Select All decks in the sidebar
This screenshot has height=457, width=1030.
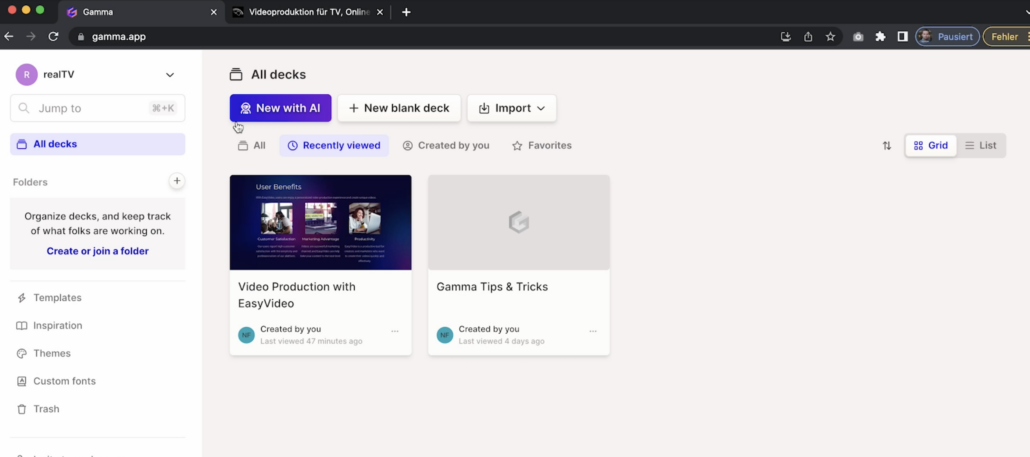(98, 144)
